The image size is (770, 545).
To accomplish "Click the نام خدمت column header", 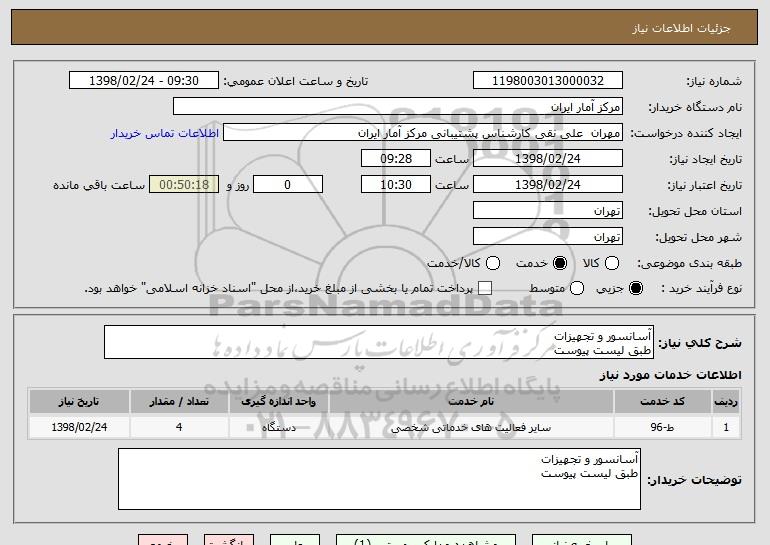I will pos(471,402).
